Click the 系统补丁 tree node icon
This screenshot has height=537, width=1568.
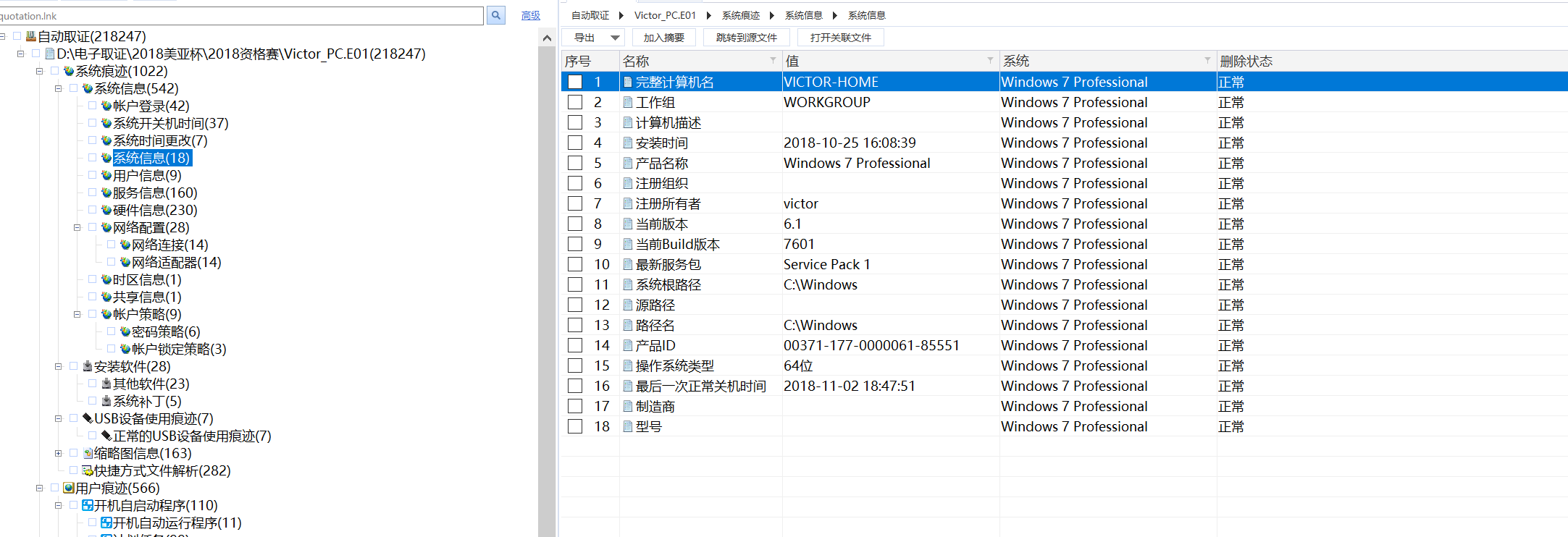coord(106,402)
